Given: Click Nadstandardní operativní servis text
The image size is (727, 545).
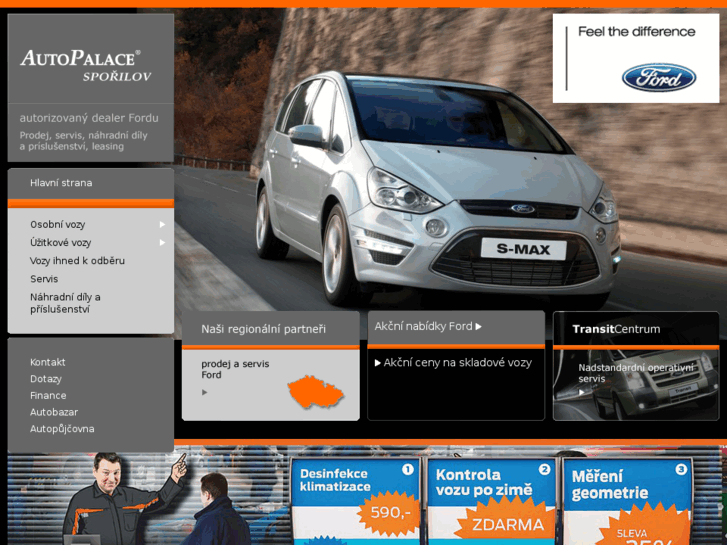Looking at the screenshot, I should 636,373.
